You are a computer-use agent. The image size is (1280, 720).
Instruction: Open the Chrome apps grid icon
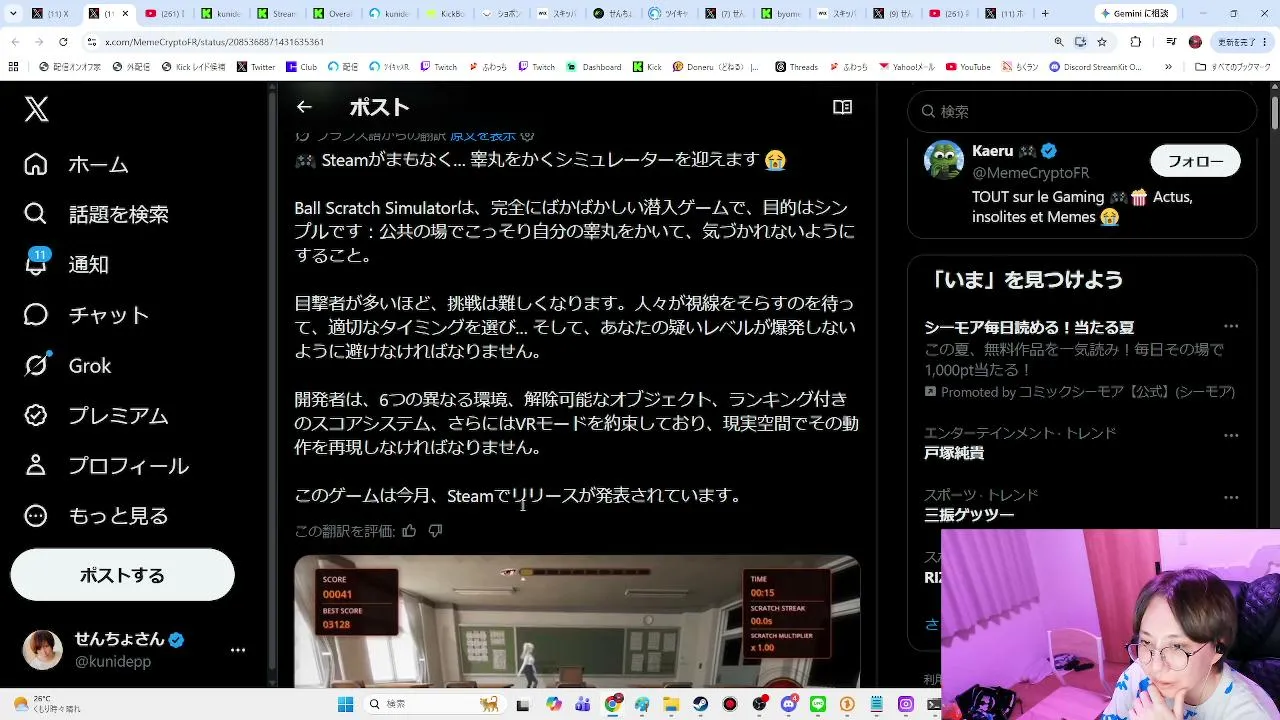pyautogui.click(x=13, y=67)
